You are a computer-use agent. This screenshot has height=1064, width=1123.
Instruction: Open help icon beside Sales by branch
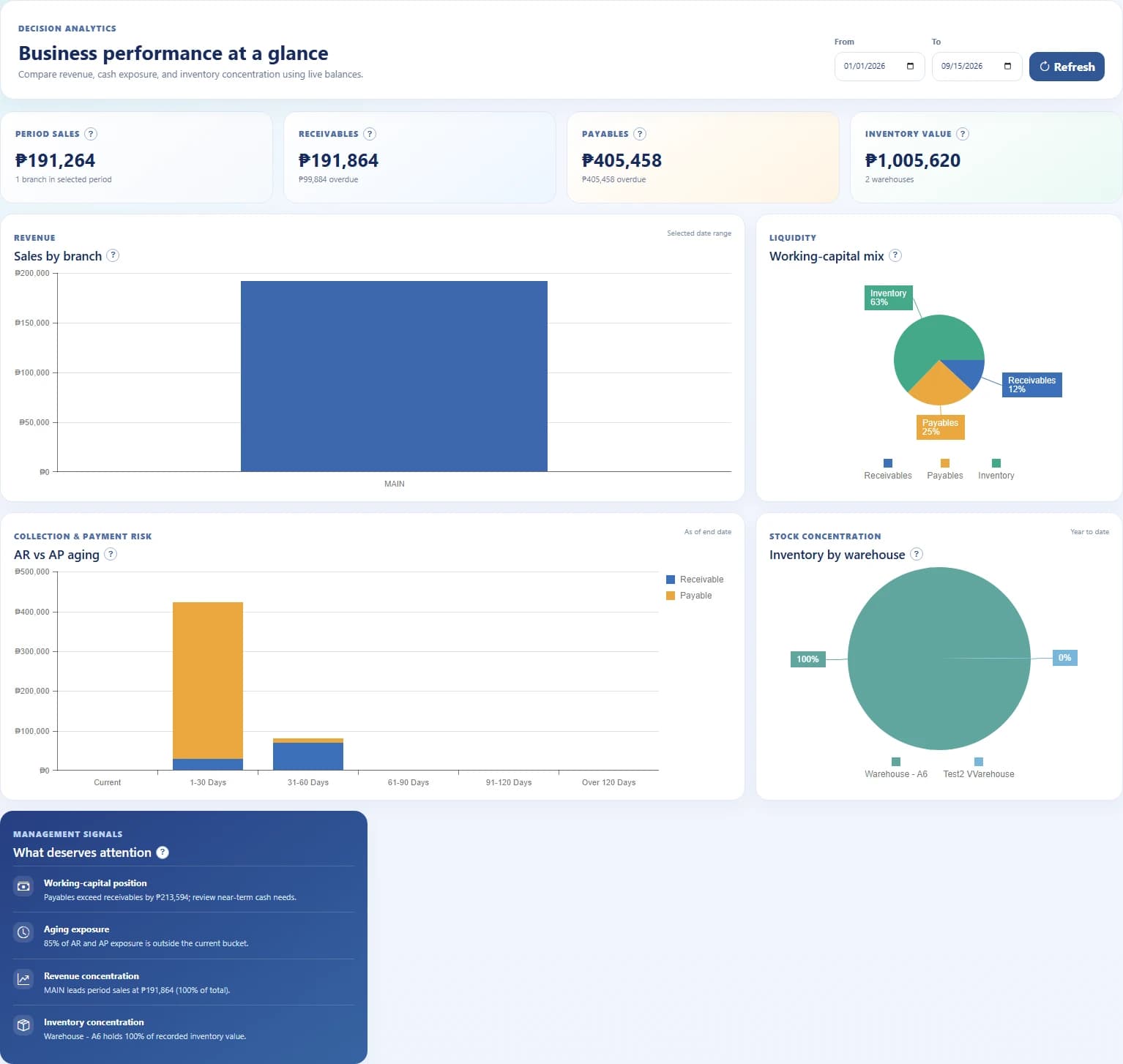113,255
